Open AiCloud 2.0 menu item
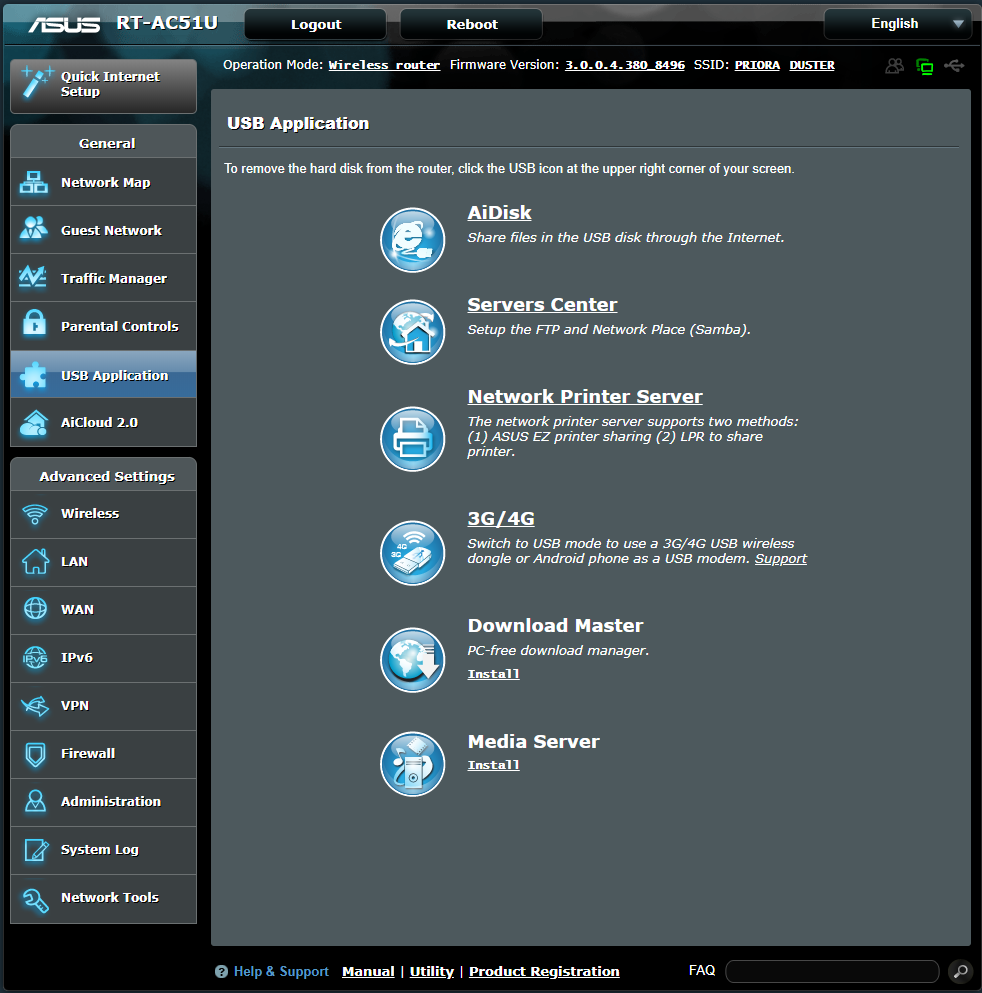Screen dimensions: 982x993 click(x=103, y=422)
